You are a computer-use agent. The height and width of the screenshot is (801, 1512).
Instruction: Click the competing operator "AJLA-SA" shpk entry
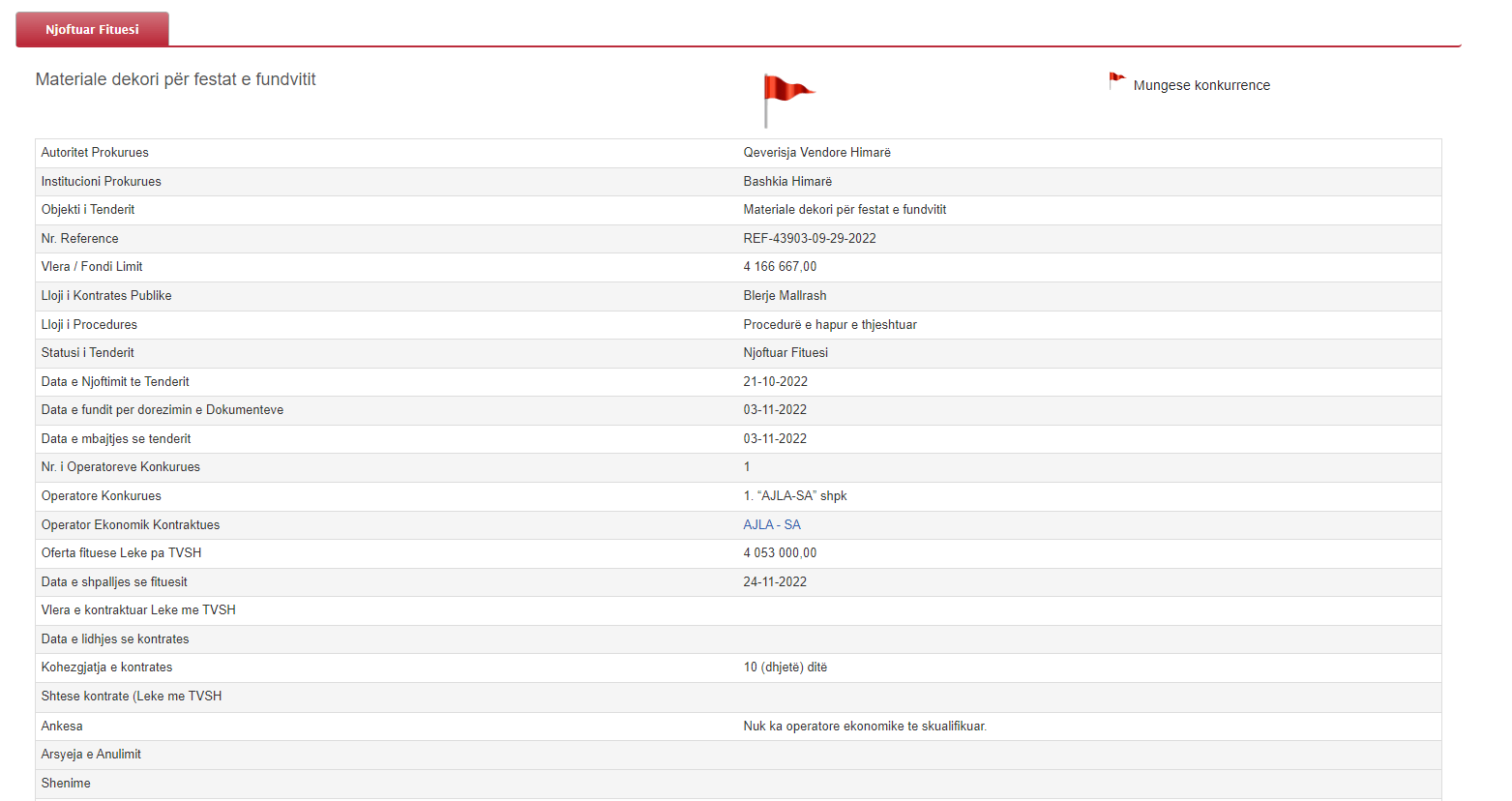coord(794,495)
